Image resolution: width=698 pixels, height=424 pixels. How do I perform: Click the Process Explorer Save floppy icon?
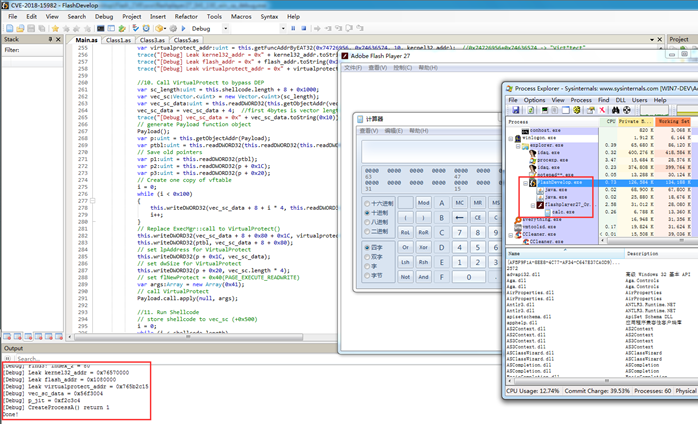point(516,110)
